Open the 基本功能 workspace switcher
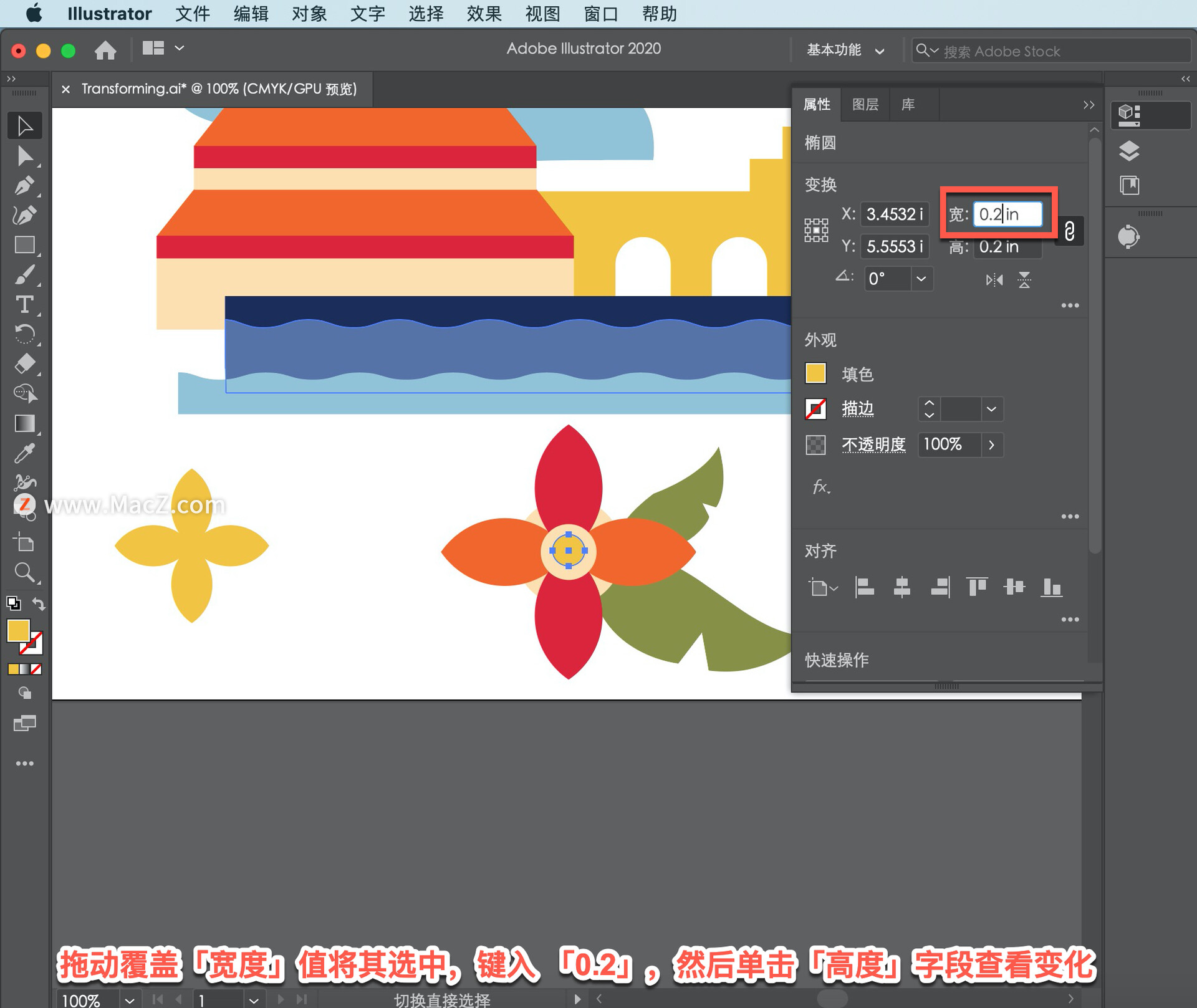Viewport: 1197px width, 1008px height. coord(845,50)
